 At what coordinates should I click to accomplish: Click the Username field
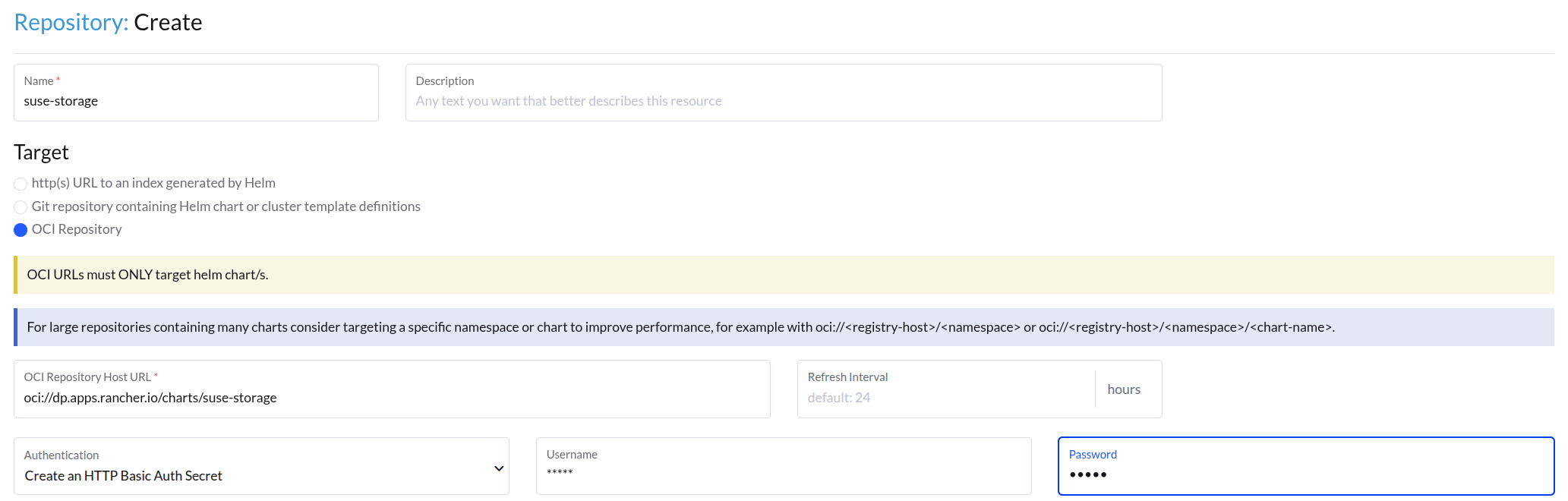(x=782, y=471)
